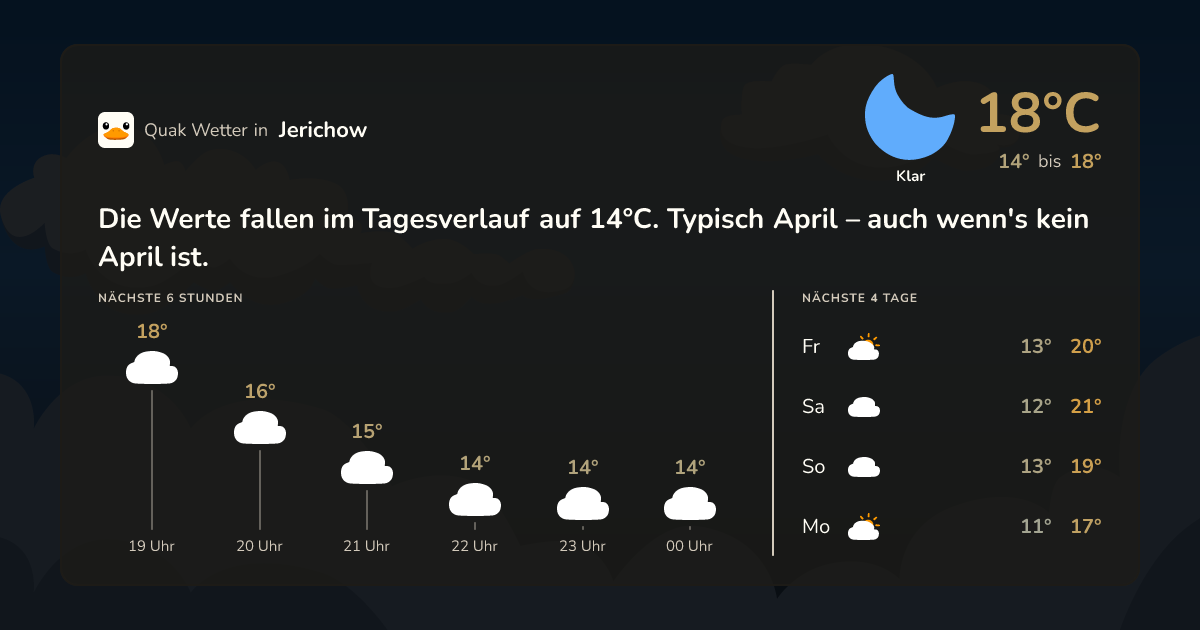
Task: Click the forecast summary sentence
Action: pos(593,238)
